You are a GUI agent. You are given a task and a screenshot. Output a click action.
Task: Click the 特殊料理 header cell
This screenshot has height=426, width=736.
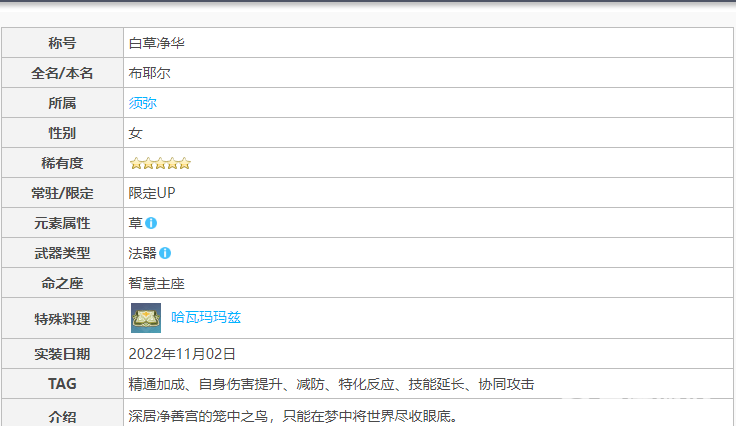tap(62, 319)
